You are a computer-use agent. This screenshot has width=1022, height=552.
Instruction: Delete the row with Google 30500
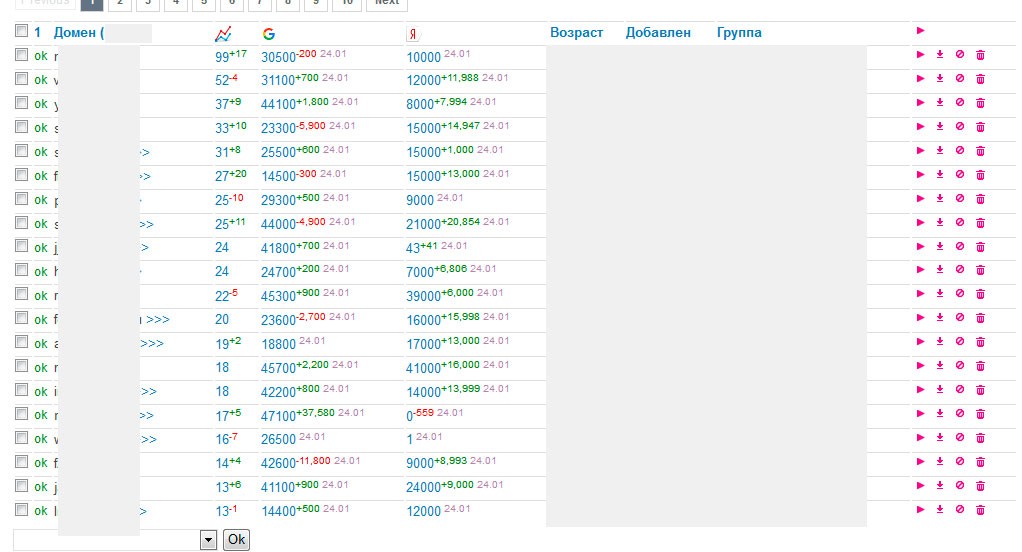click(980, 55)
